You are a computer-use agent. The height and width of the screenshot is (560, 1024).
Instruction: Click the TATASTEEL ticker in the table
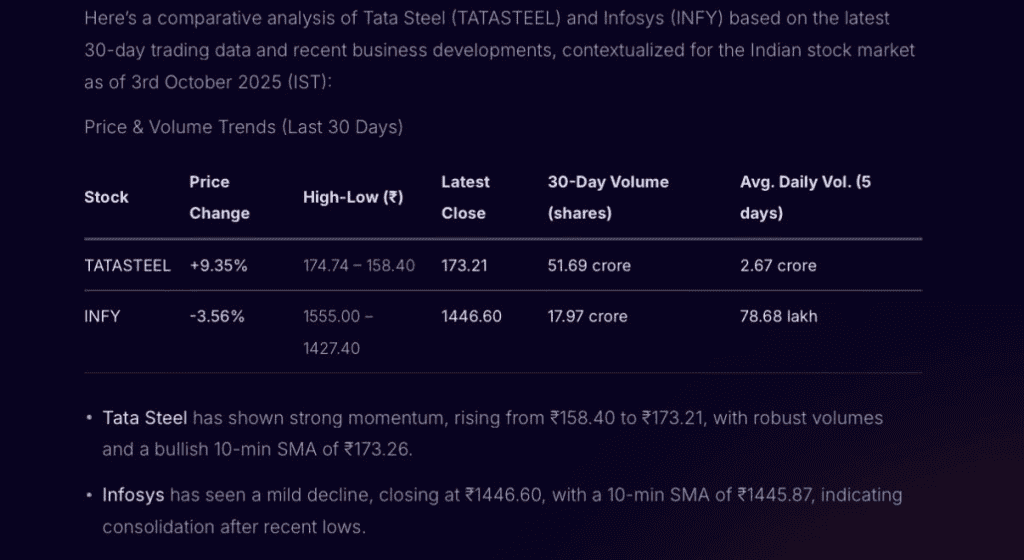point(127,265)
